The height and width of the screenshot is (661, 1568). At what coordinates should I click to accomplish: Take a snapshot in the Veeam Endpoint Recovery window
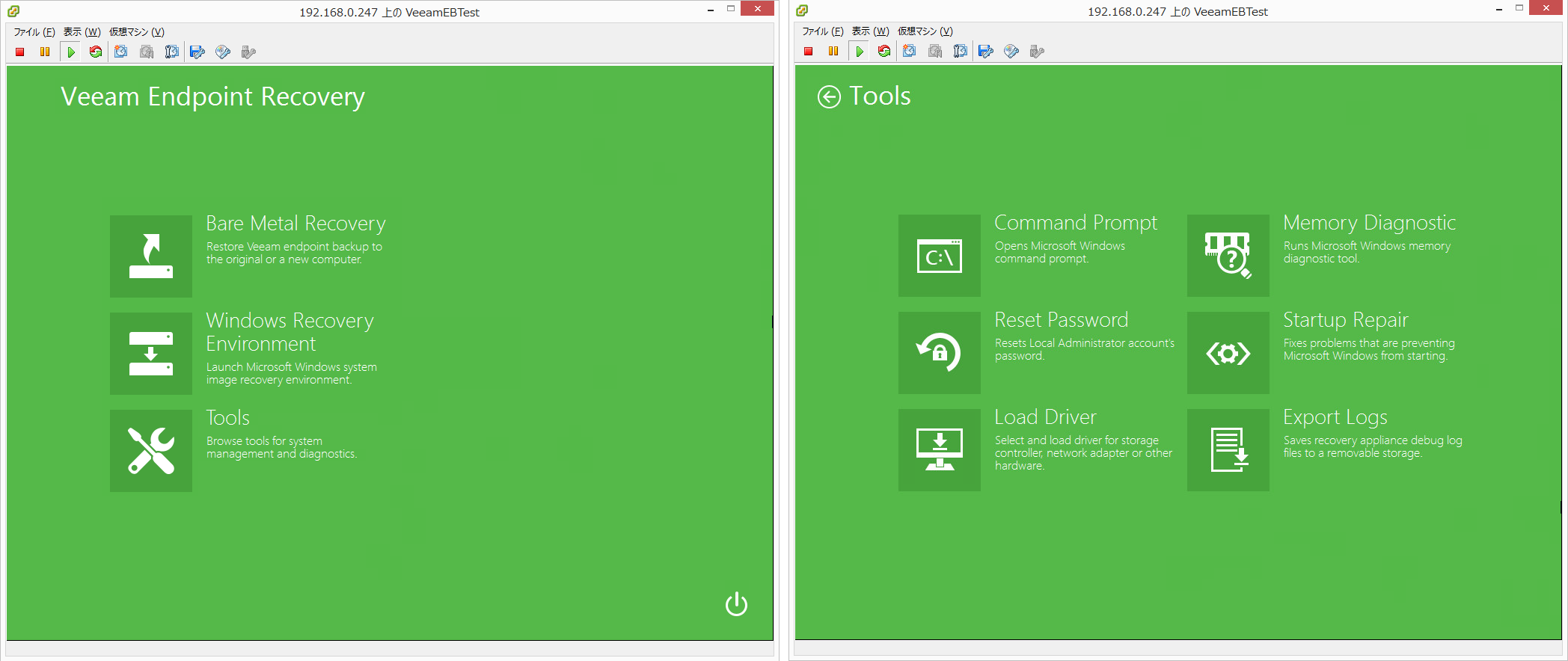click(121, 52)
